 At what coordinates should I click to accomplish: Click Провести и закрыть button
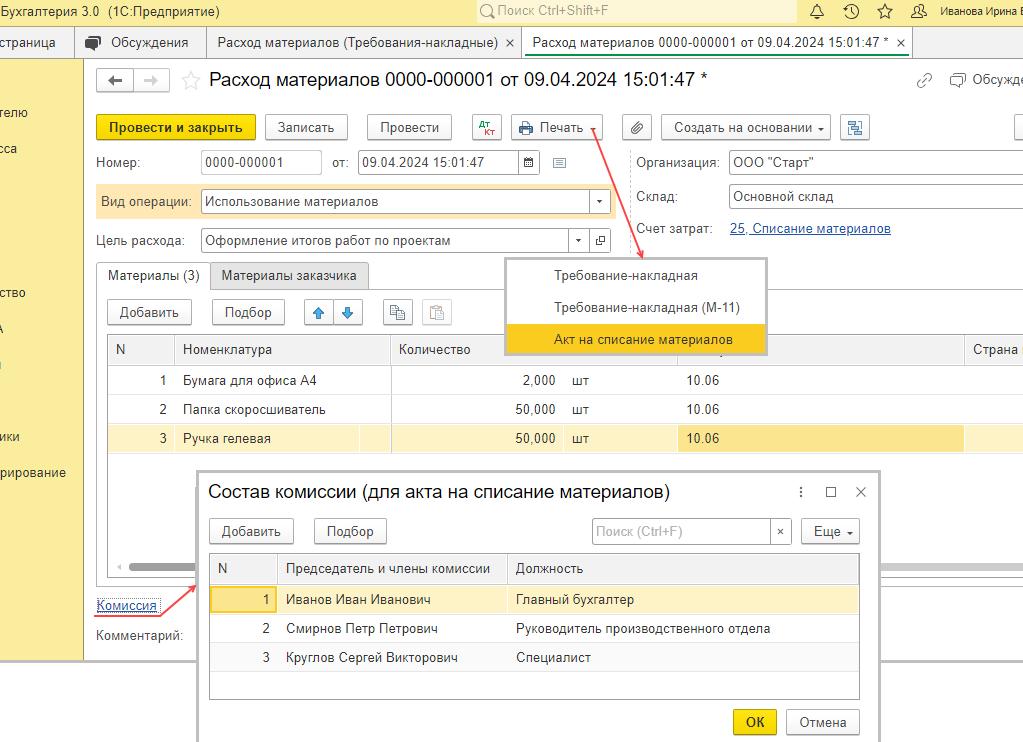click(x=176, y=127)
